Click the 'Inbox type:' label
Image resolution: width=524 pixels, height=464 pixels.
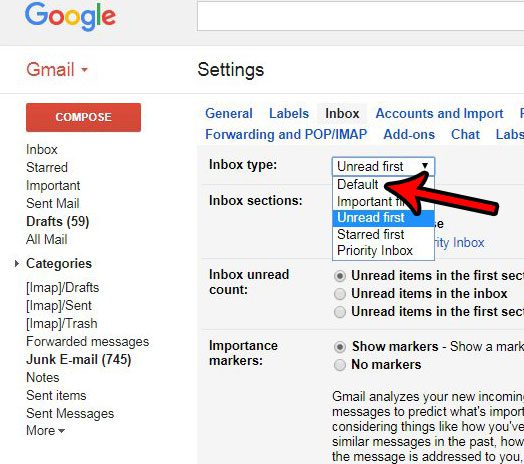click(x=243, y=165)
